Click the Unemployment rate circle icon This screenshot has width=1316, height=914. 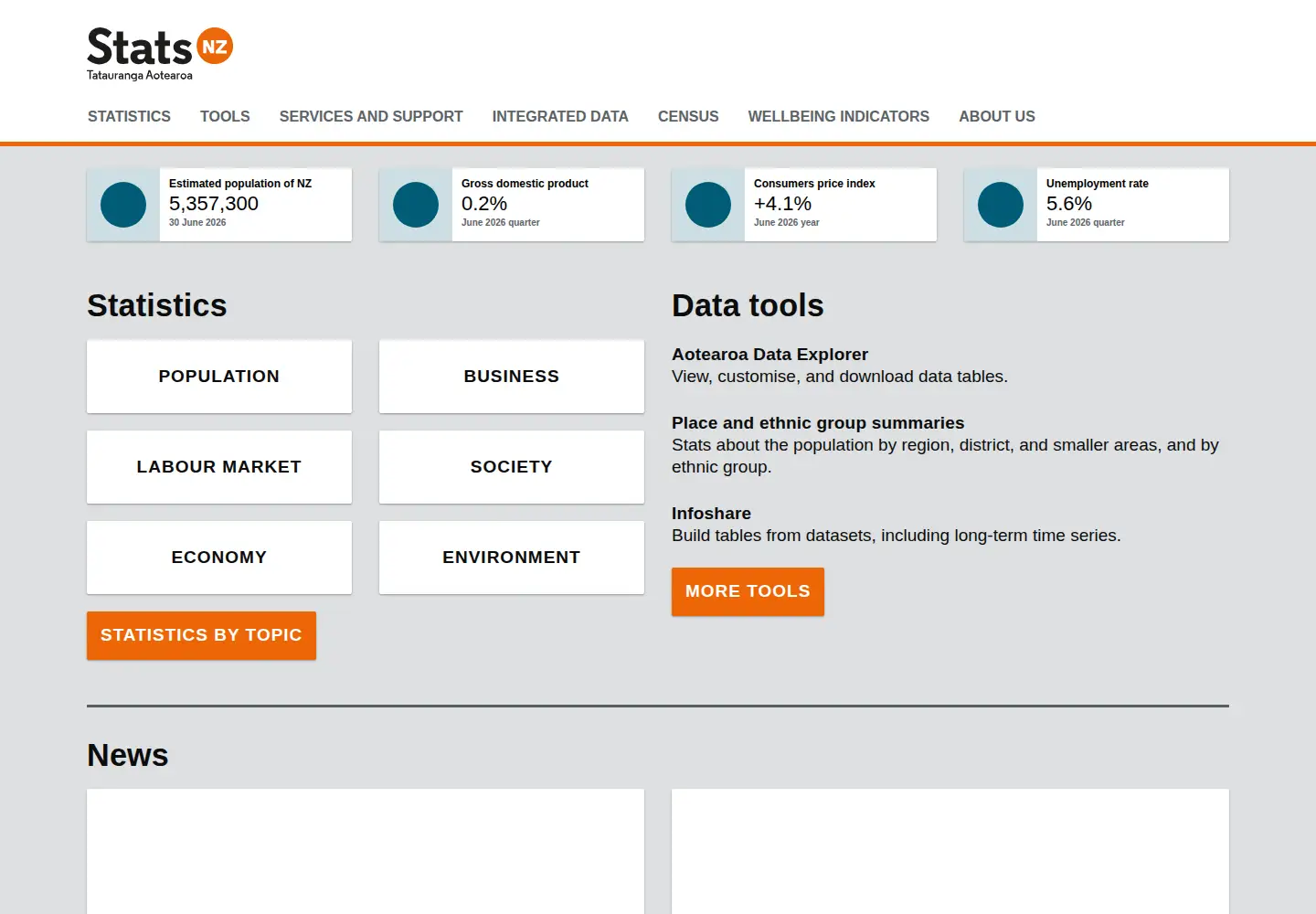1001,205
